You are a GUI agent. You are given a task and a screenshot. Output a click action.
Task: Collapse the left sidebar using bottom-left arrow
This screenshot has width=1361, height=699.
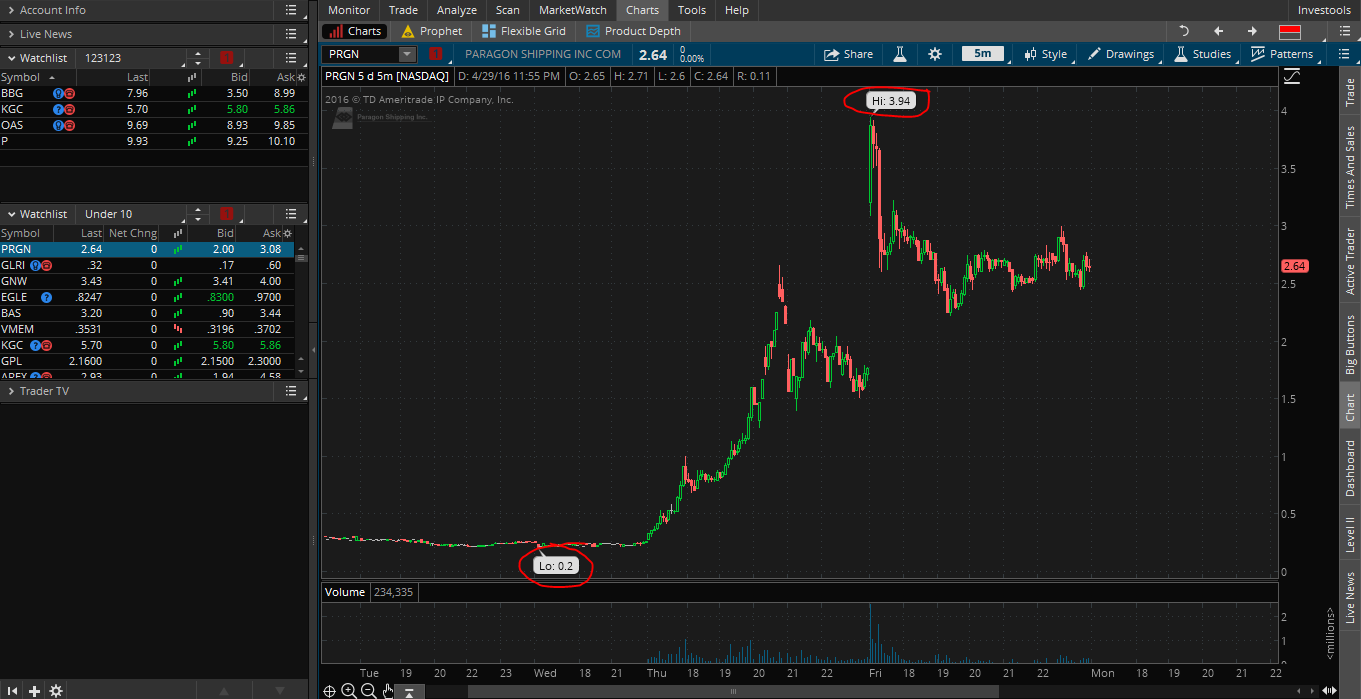pos(13,691)
